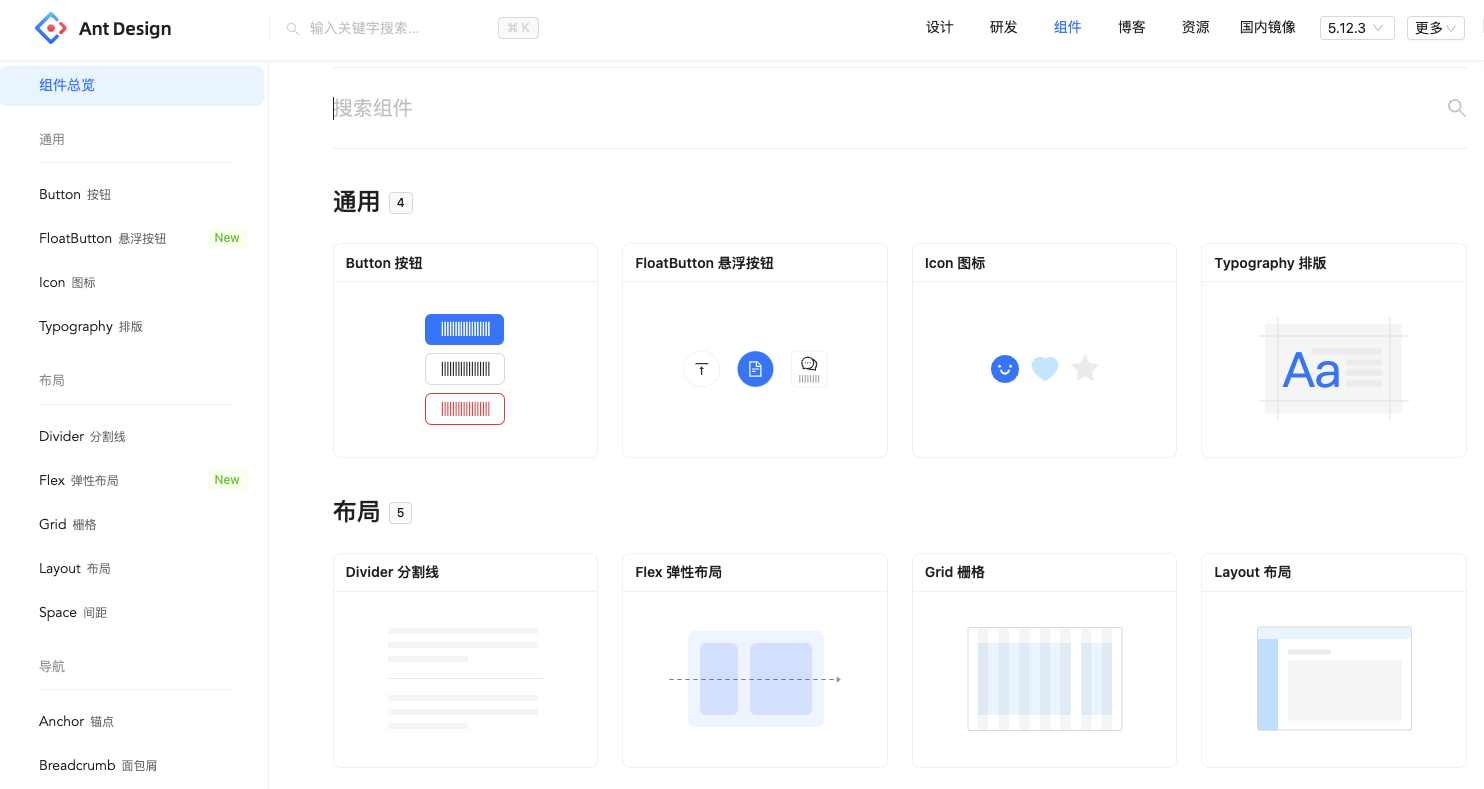Open Divider 分割线 in sidebar
The width and height of the screenshot is (1484, 789).
coord(132,436)
